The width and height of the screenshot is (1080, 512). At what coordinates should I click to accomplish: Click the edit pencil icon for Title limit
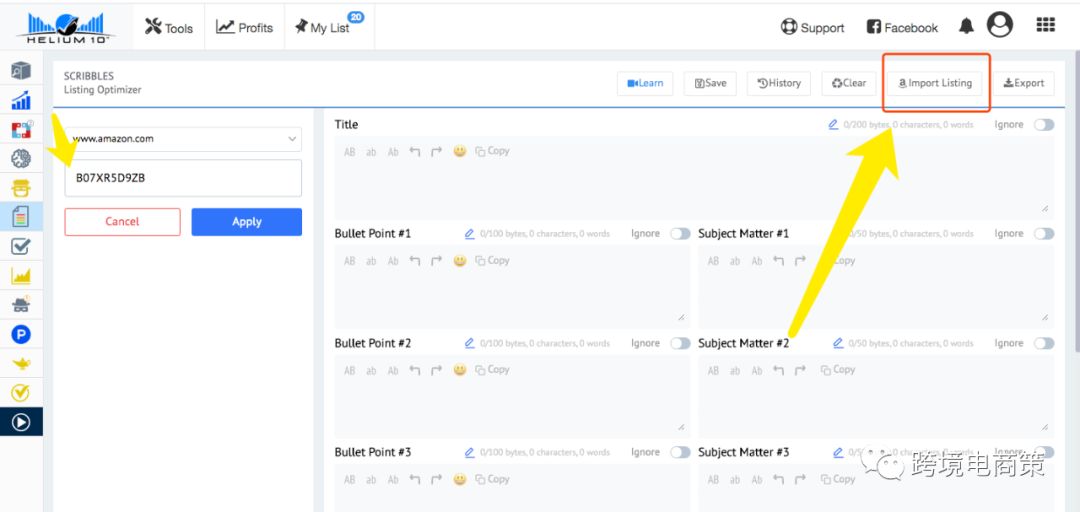[x=833, y=125]
